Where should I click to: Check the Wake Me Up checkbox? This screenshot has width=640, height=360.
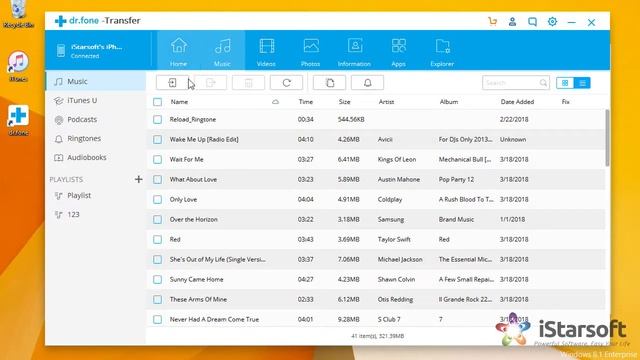[158, 140]
